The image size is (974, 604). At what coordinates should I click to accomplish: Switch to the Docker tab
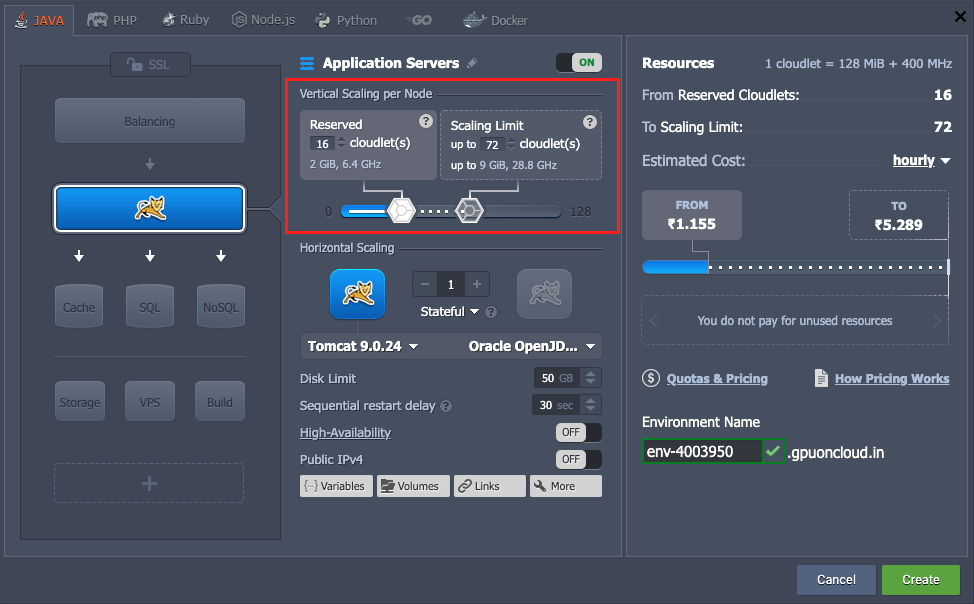pyautogui.click(x=495, y=20)
